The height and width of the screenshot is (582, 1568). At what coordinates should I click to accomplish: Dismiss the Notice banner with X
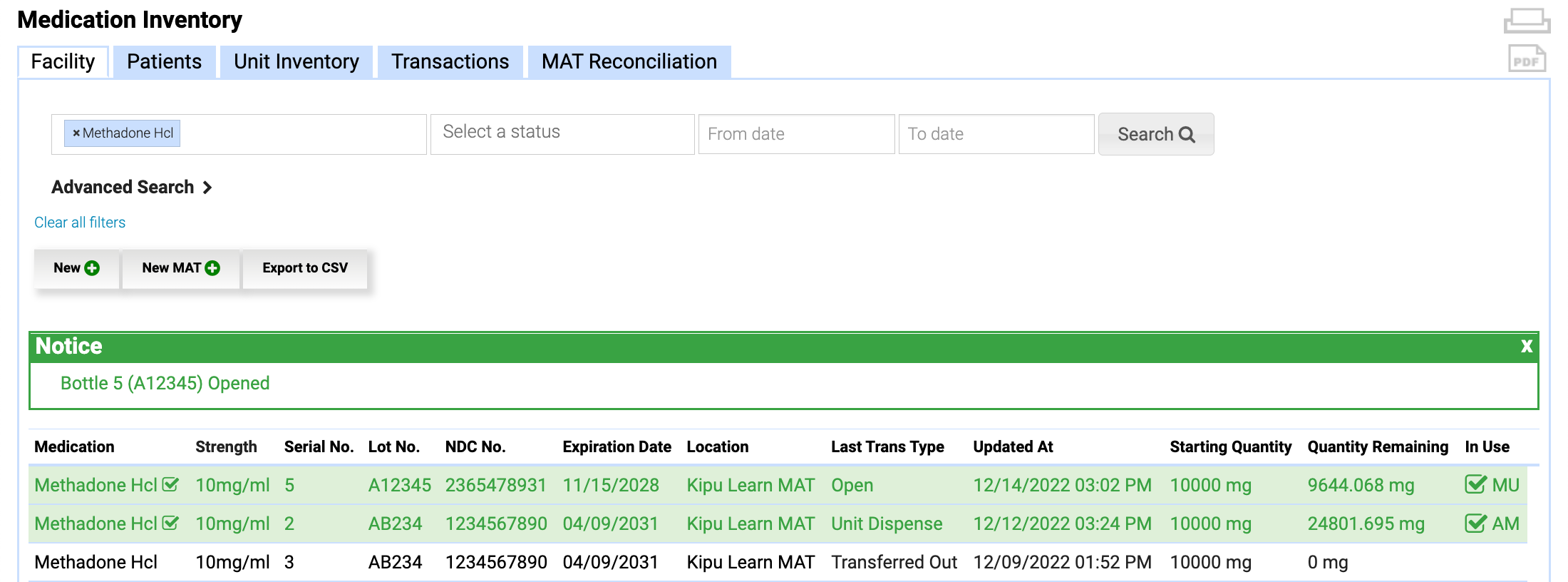[x=1526, y=347]
